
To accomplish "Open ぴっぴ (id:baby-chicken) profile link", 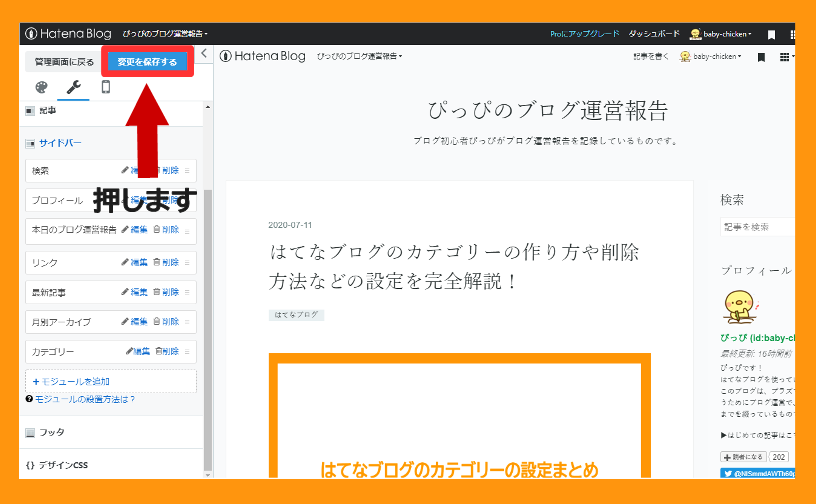I will [758, 338].
